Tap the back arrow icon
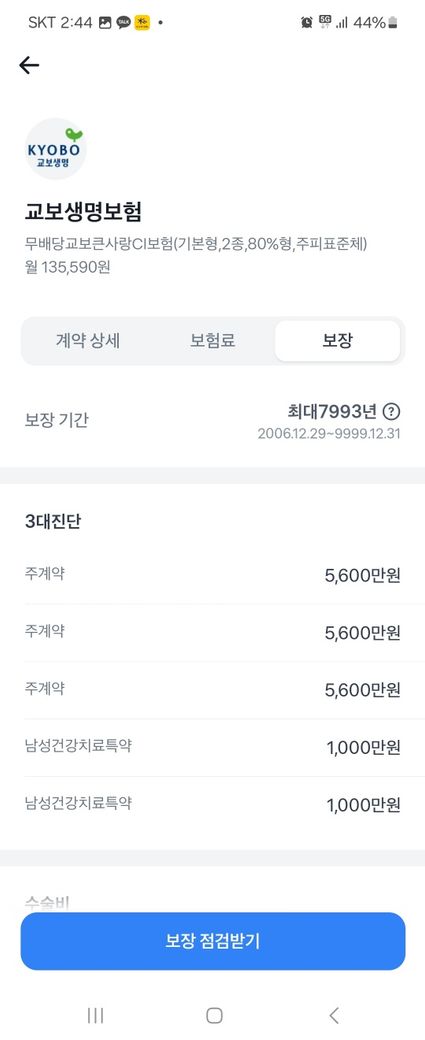This screenshot has height=1040, width=425. [29, 65]
